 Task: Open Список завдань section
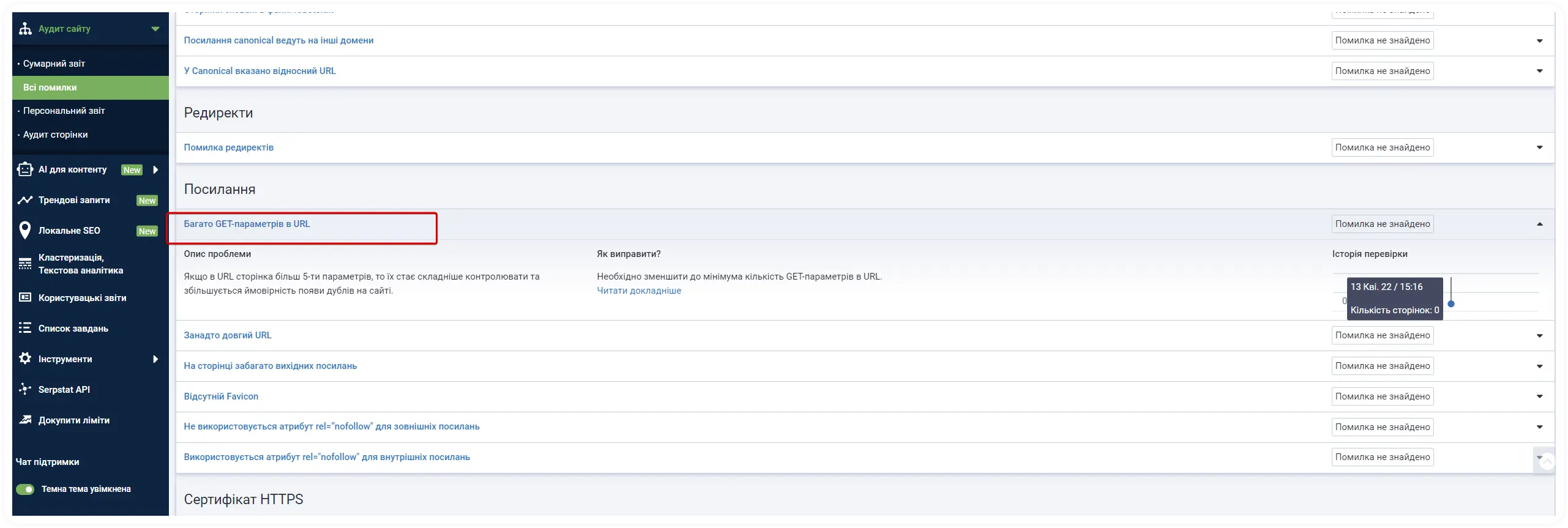tap(73, 329)
